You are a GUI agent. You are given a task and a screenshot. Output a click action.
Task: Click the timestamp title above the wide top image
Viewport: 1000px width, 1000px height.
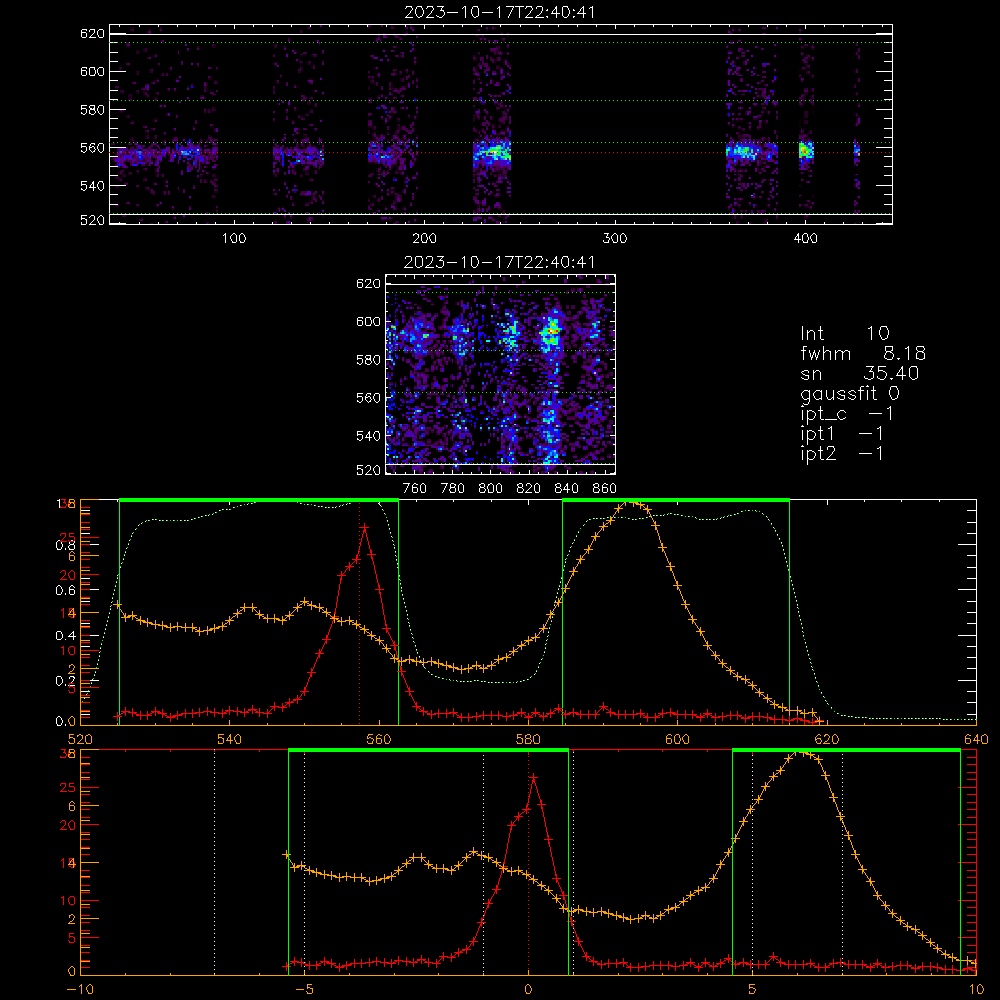500,12
